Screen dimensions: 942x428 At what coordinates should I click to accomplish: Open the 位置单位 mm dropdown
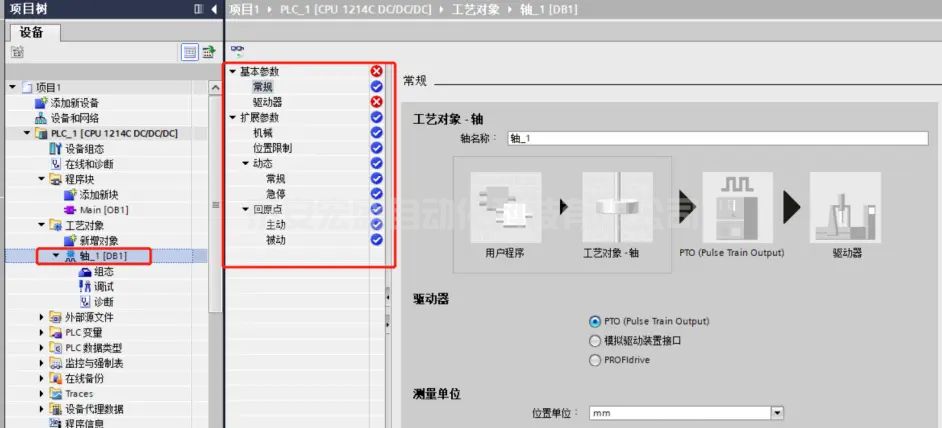[x=777, y=412]
